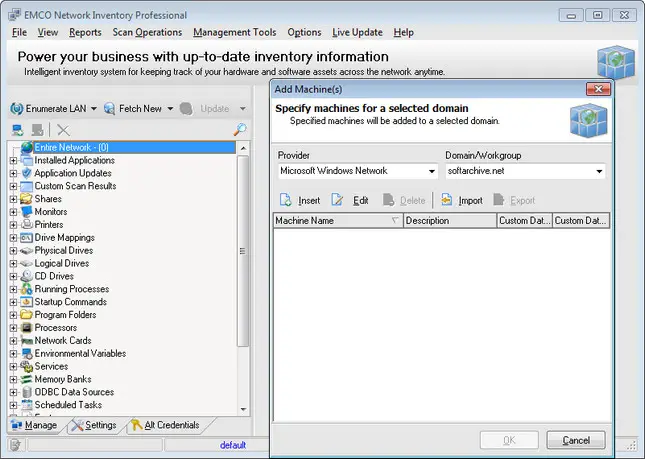Click the Fetch New icon

[109, 109]
